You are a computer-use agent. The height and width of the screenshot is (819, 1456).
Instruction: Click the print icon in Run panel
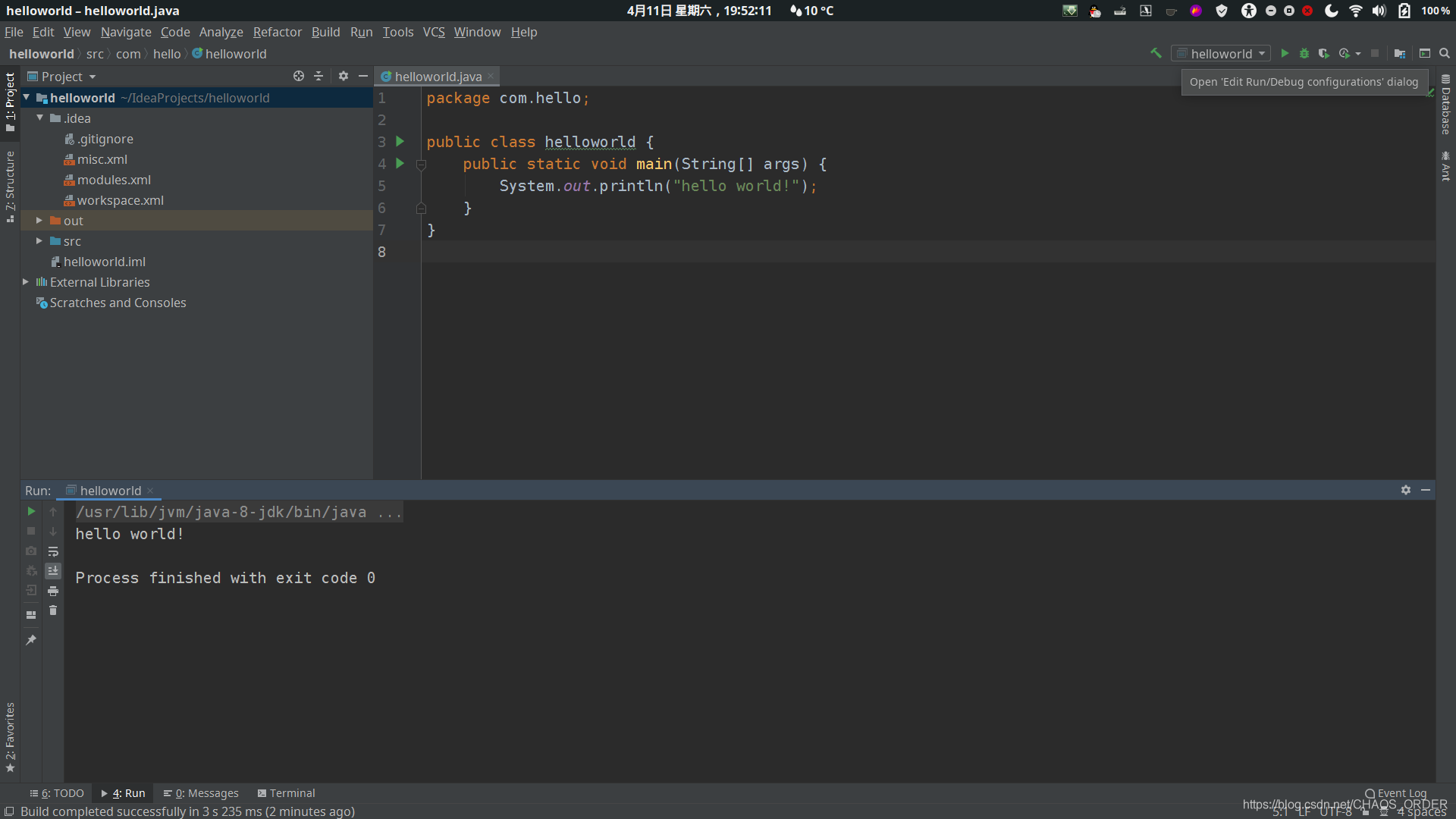pos(53,591)
